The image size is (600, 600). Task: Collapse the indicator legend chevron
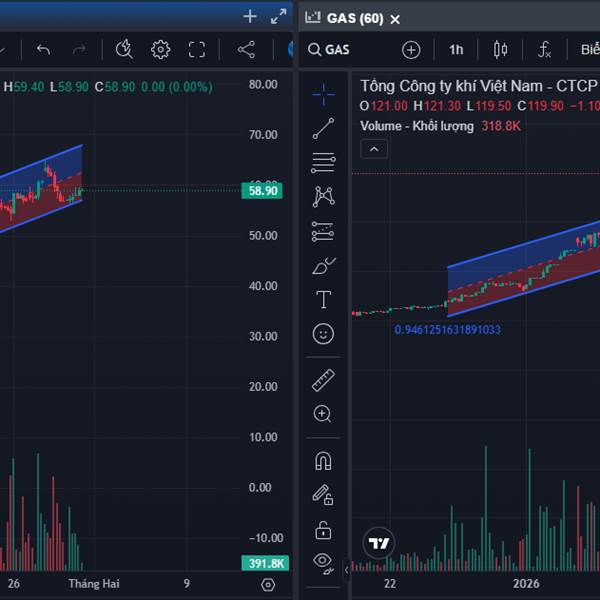374,149
